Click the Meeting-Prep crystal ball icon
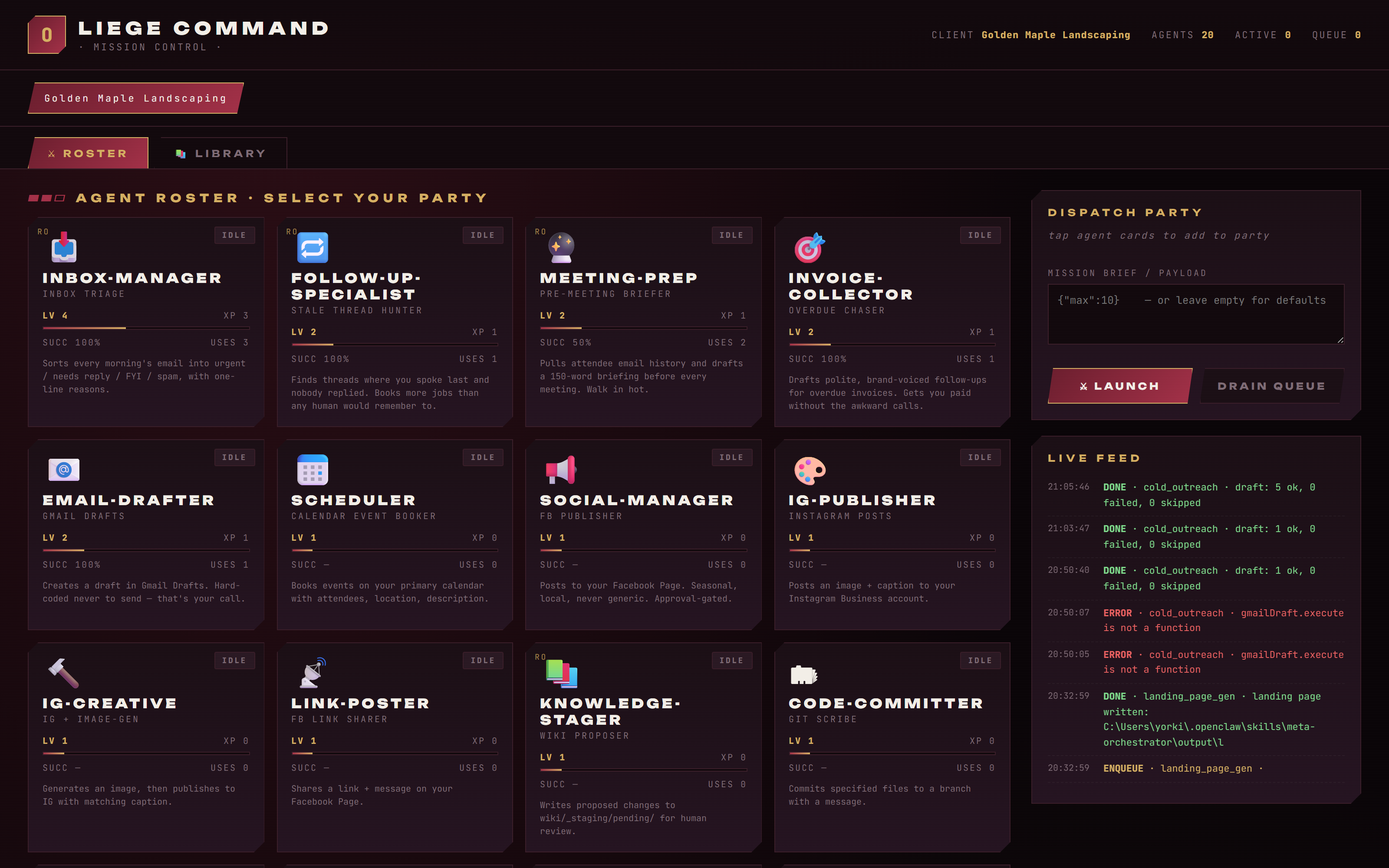Screen dimensions: 1389x868 click(x=561, y=247)
